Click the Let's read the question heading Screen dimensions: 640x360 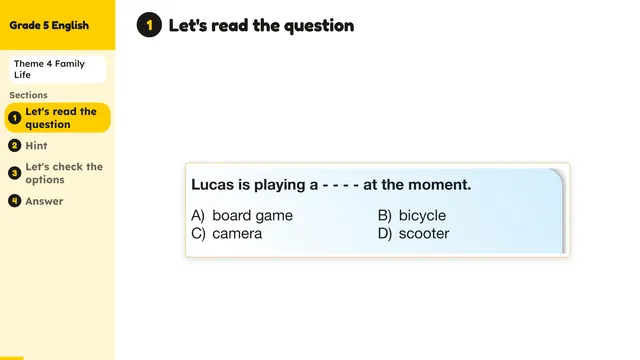click(261, 25)
